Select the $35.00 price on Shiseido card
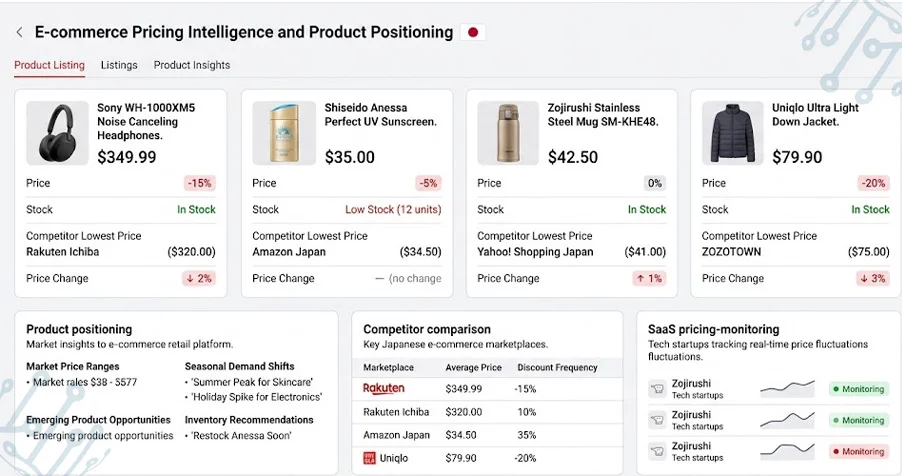The image size is (902, 476). coord(349,157)
